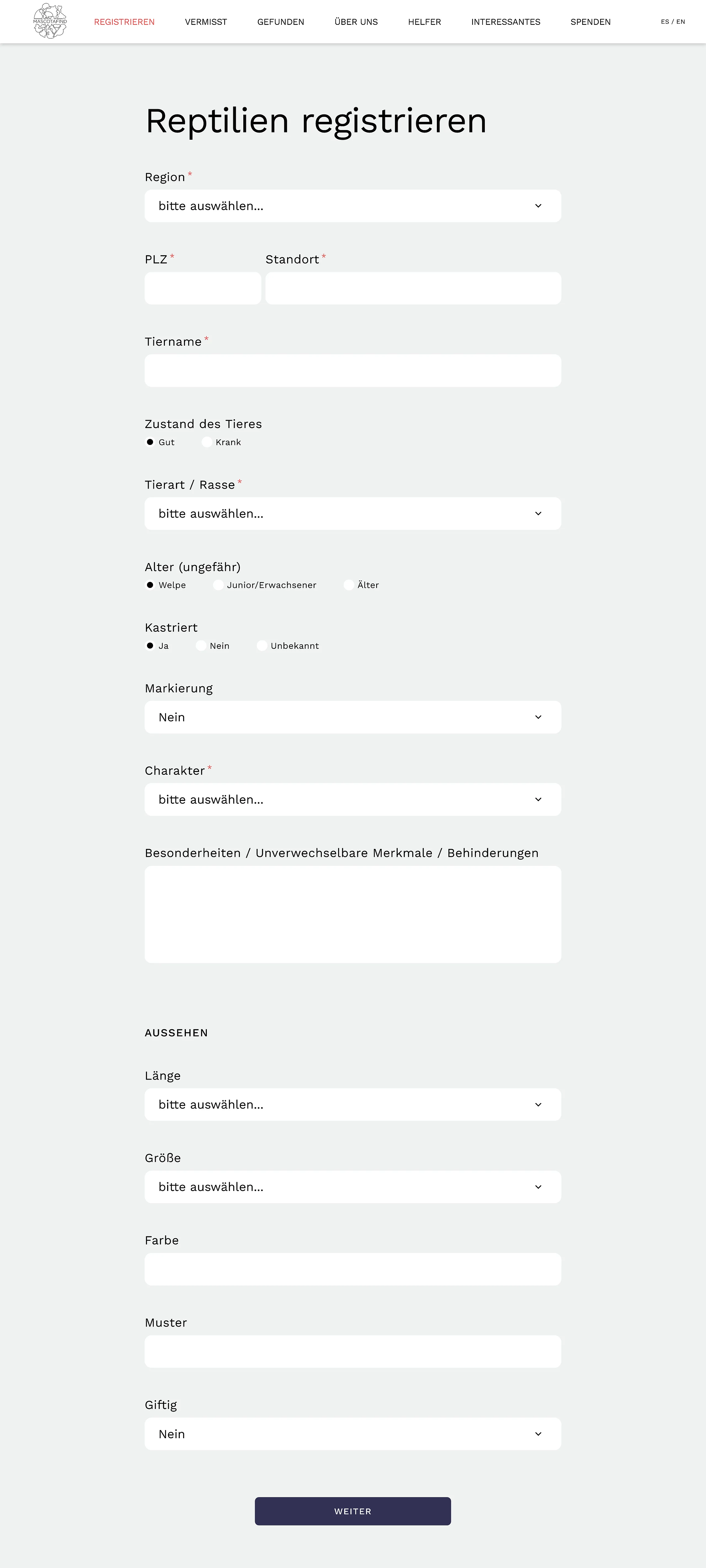706x1568 pixels.
Task: Switch language to EN
Action: [681, 22]
